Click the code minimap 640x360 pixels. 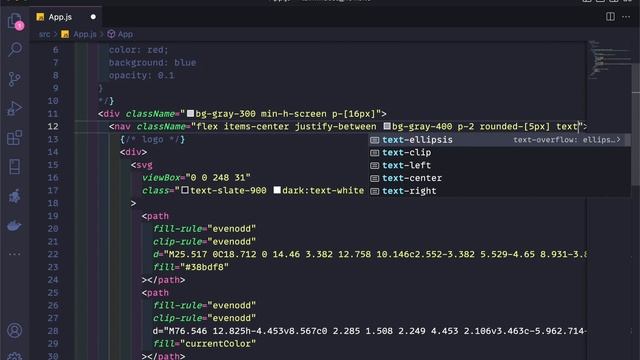coord(609,59)
